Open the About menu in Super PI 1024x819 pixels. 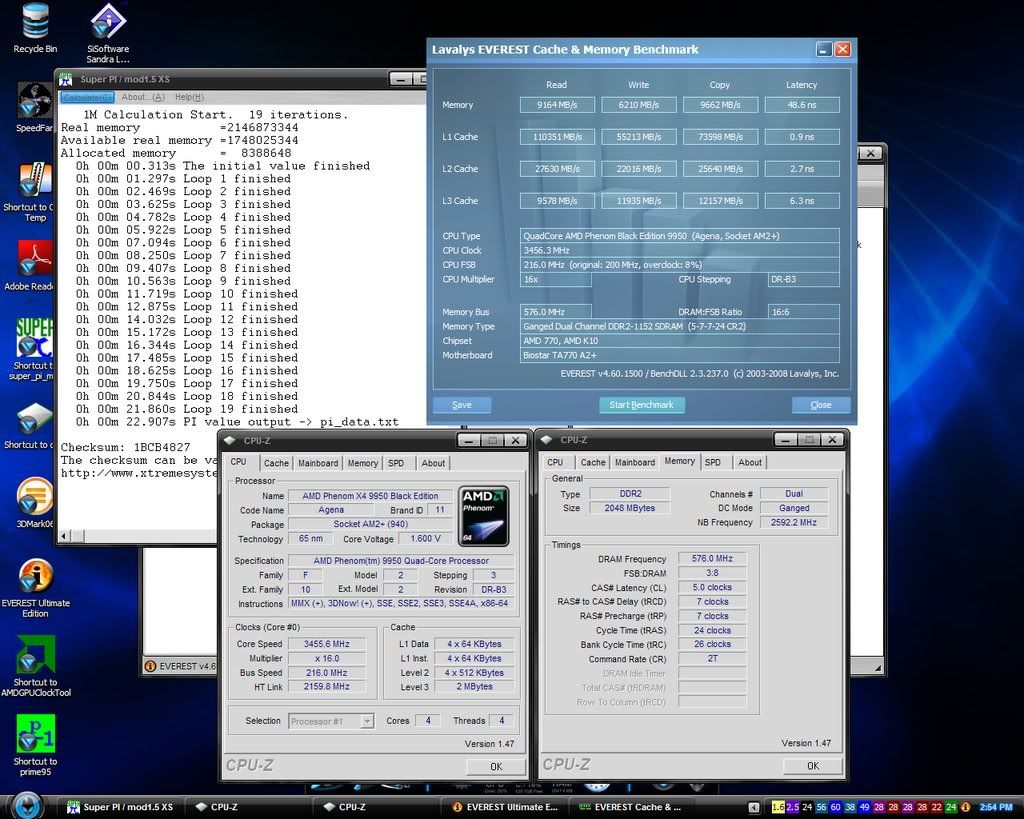(x=143, y=97)
